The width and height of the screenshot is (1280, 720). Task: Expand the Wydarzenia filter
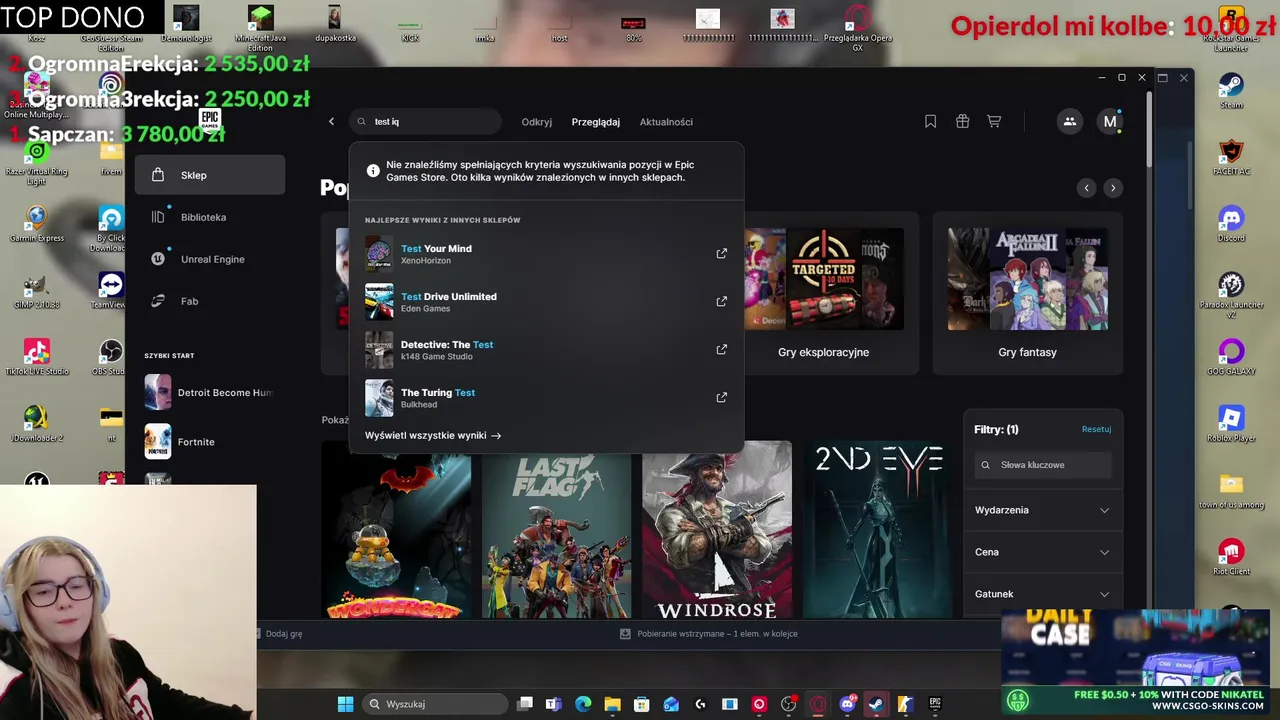pos(1043,510)
